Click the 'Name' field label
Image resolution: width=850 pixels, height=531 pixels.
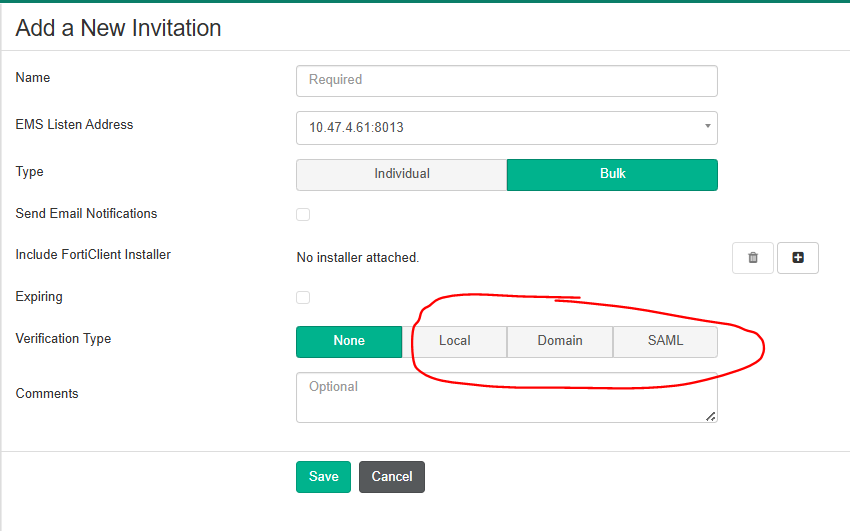(x=33, y=77)
